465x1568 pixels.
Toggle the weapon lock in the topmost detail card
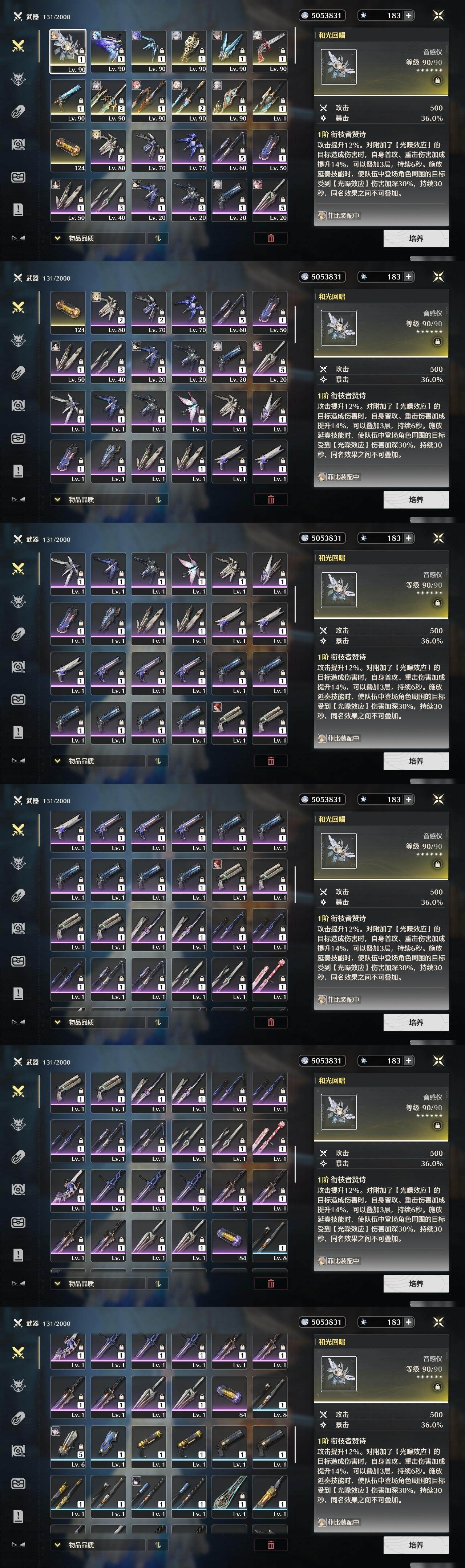[437, 80]
